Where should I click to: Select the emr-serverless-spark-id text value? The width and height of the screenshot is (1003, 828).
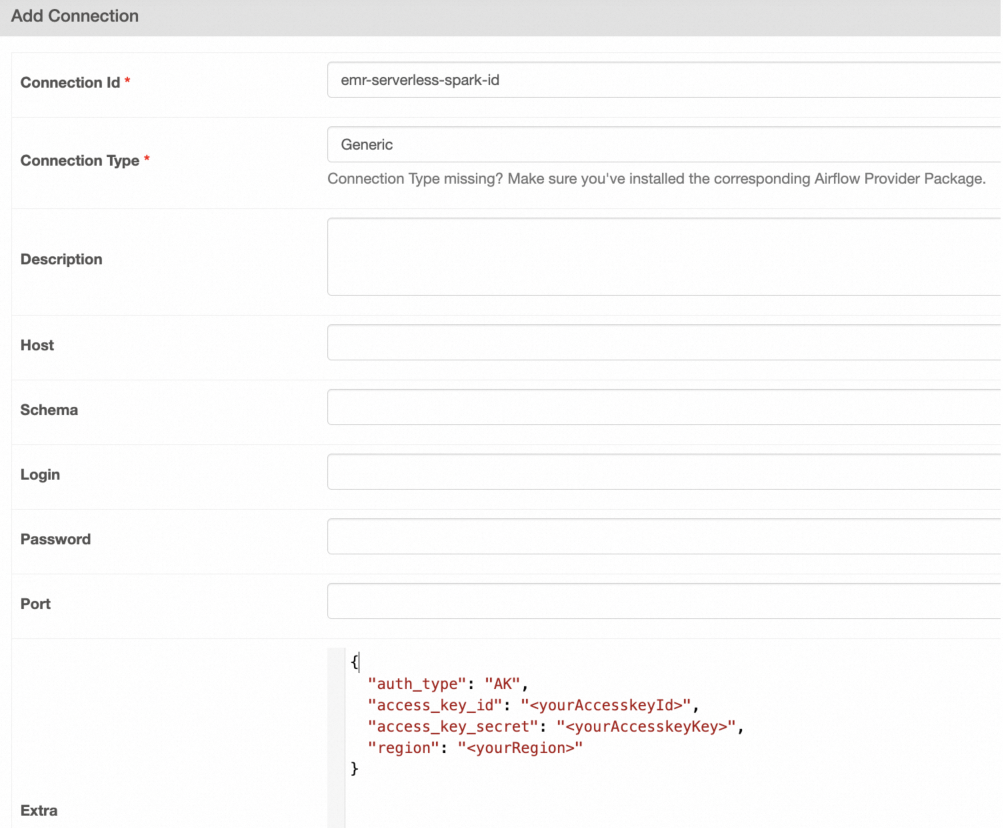(x=420, y=81)
